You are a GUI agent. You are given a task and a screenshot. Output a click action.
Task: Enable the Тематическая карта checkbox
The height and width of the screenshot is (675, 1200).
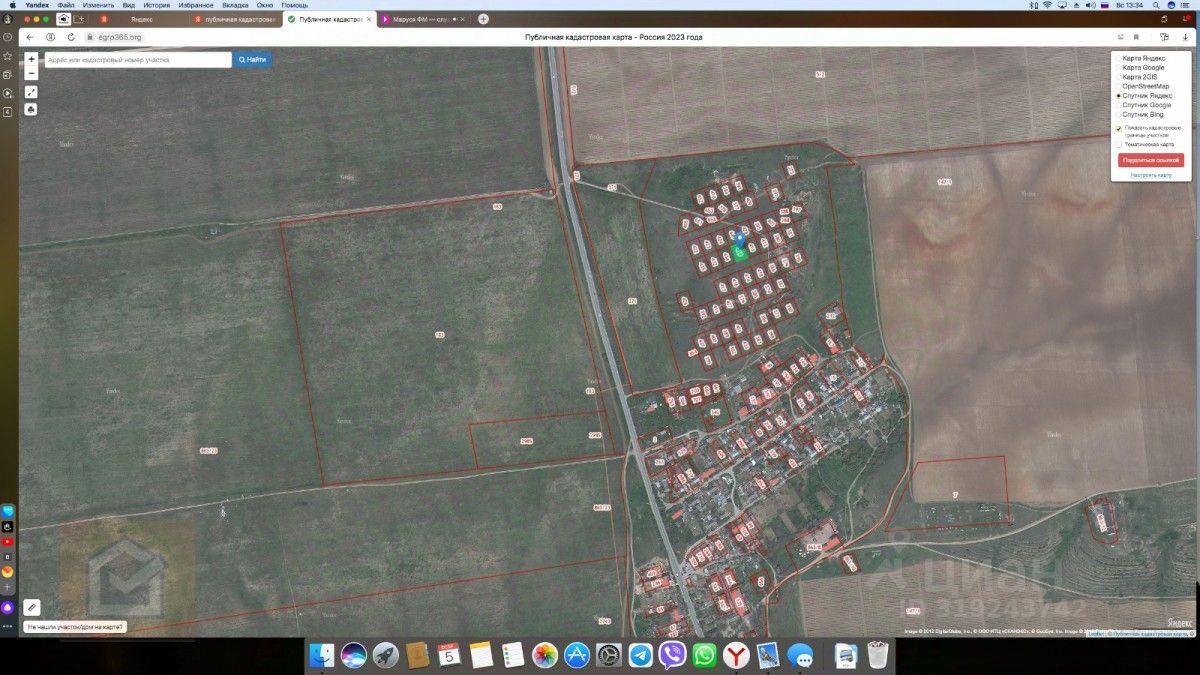point(1118,144)
